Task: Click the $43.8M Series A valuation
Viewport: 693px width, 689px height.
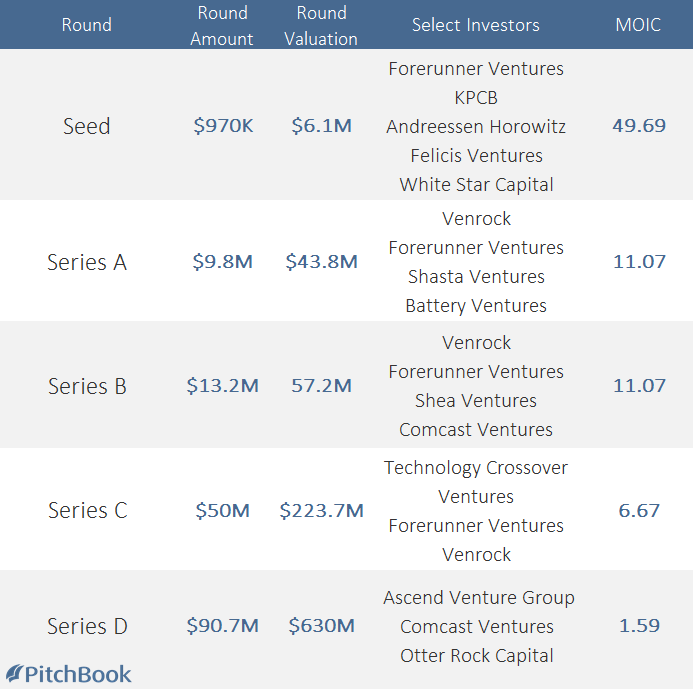Action: click(x=321, y=262)
